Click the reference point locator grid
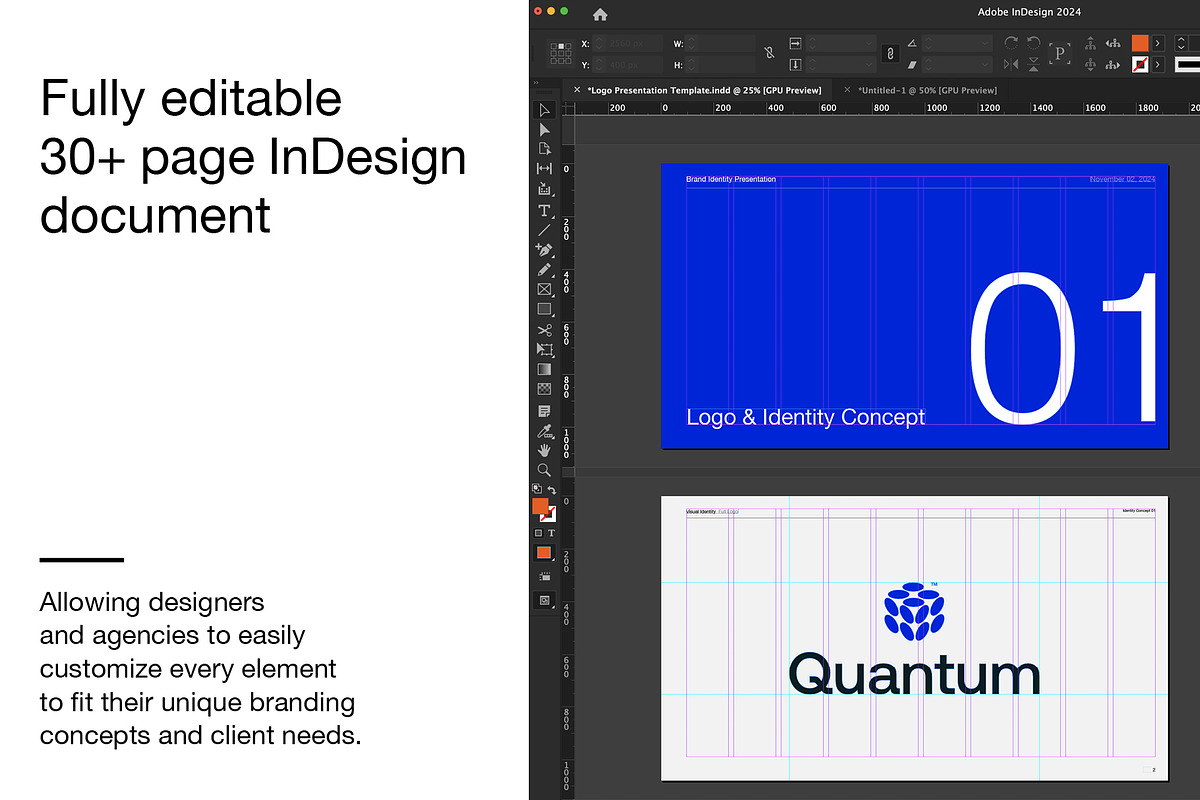The height and width of the screenshot is (800, 1200). (561, 53)
